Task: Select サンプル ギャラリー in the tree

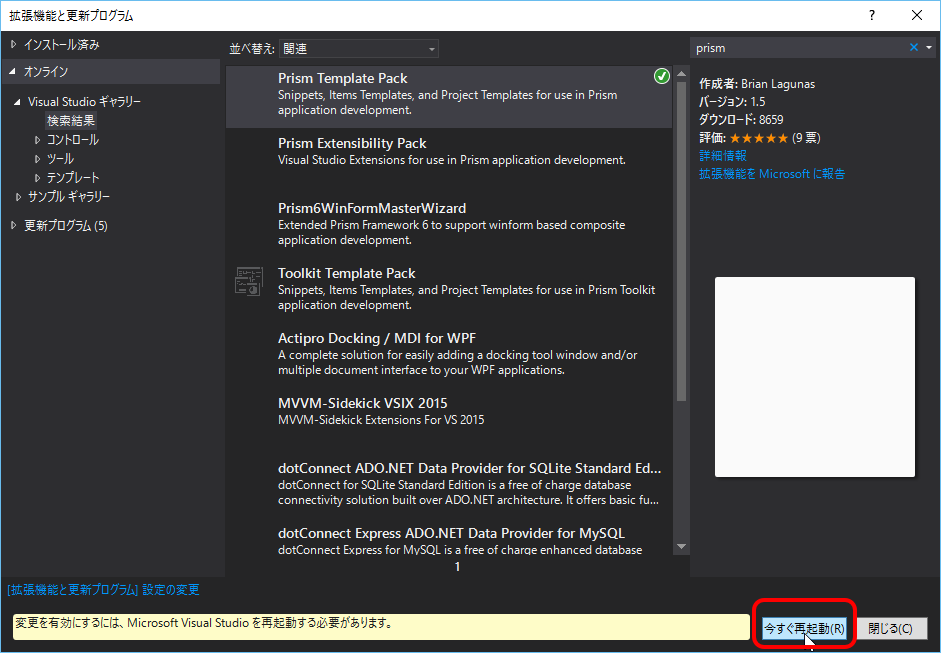Action: pos(68,197)
